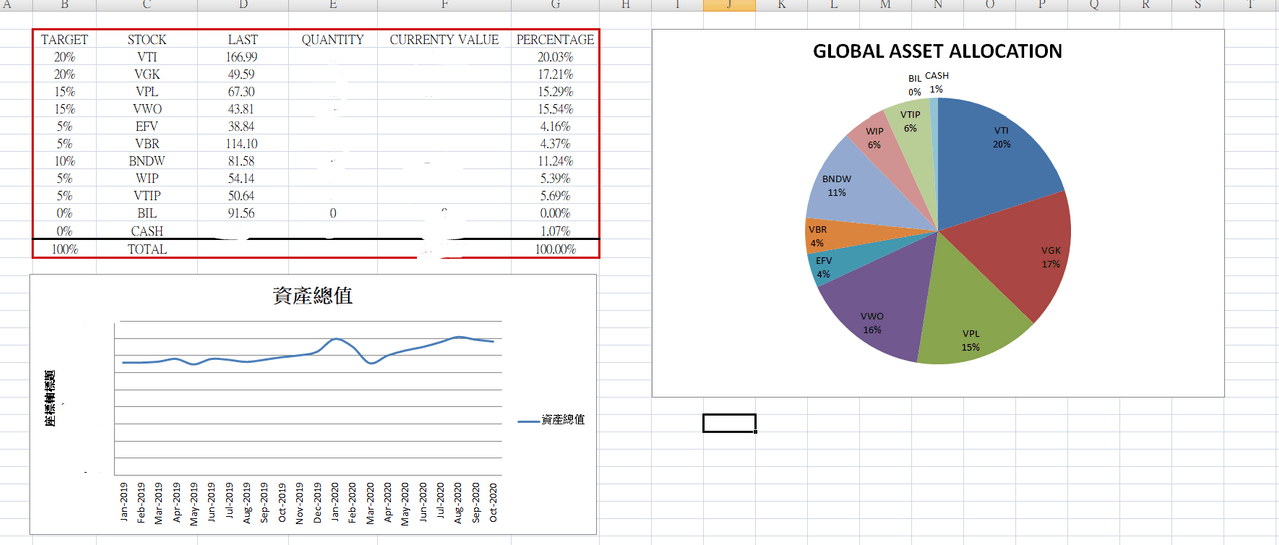Click the VTIP stock cell in the table
The height and width of the screenshot is (545, 1279).
click(x=147, y=196)
